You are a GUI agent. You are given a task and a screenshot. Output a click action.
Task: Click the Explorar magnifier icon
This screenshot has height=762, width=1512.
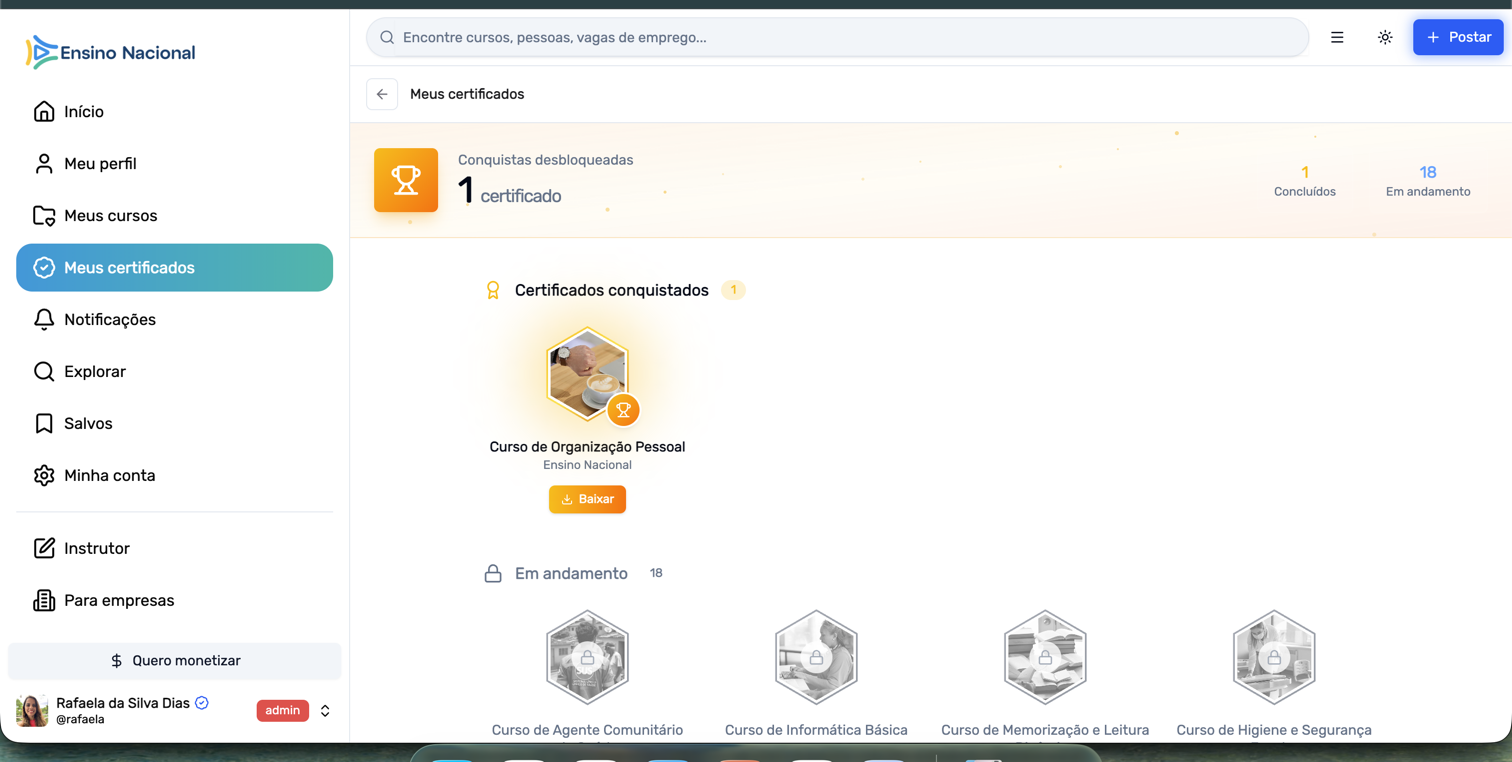point(44,371)
